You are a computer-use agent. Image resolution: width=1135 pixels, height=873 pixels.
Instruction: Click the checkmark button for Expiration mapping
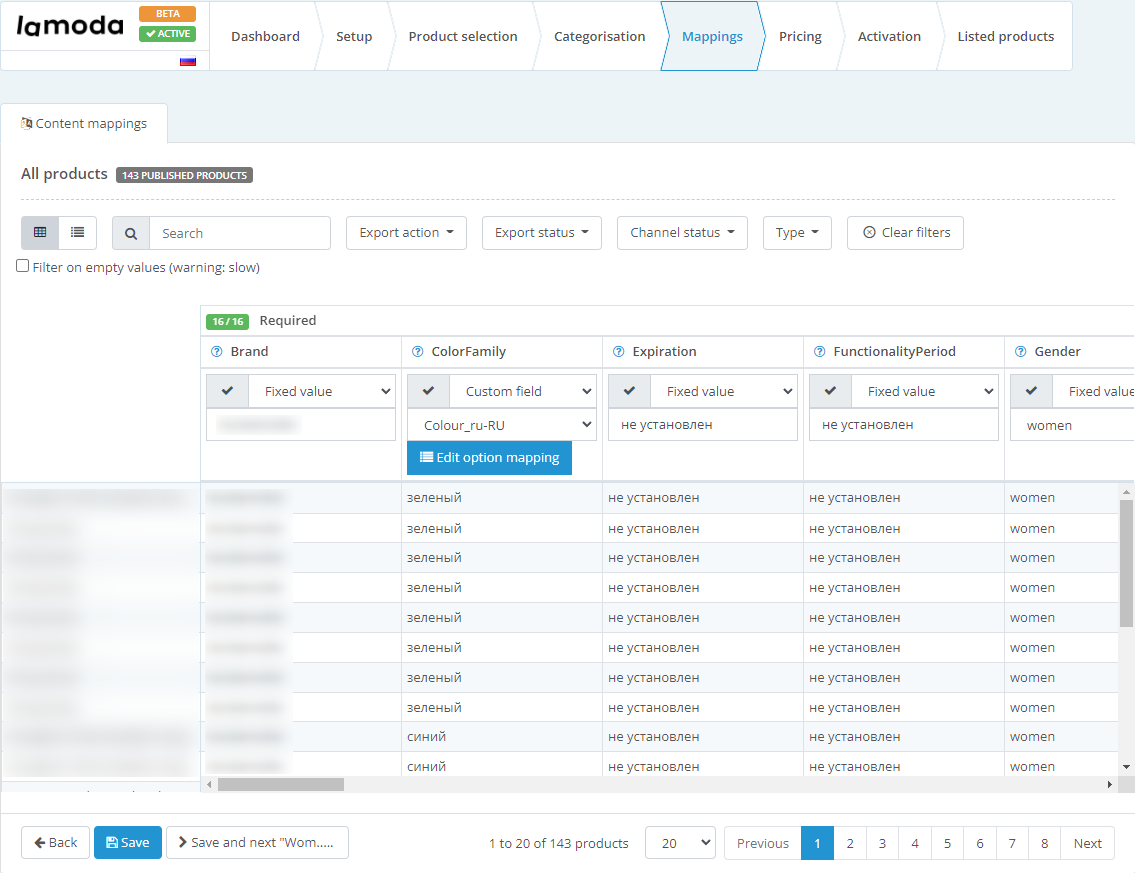630,391
